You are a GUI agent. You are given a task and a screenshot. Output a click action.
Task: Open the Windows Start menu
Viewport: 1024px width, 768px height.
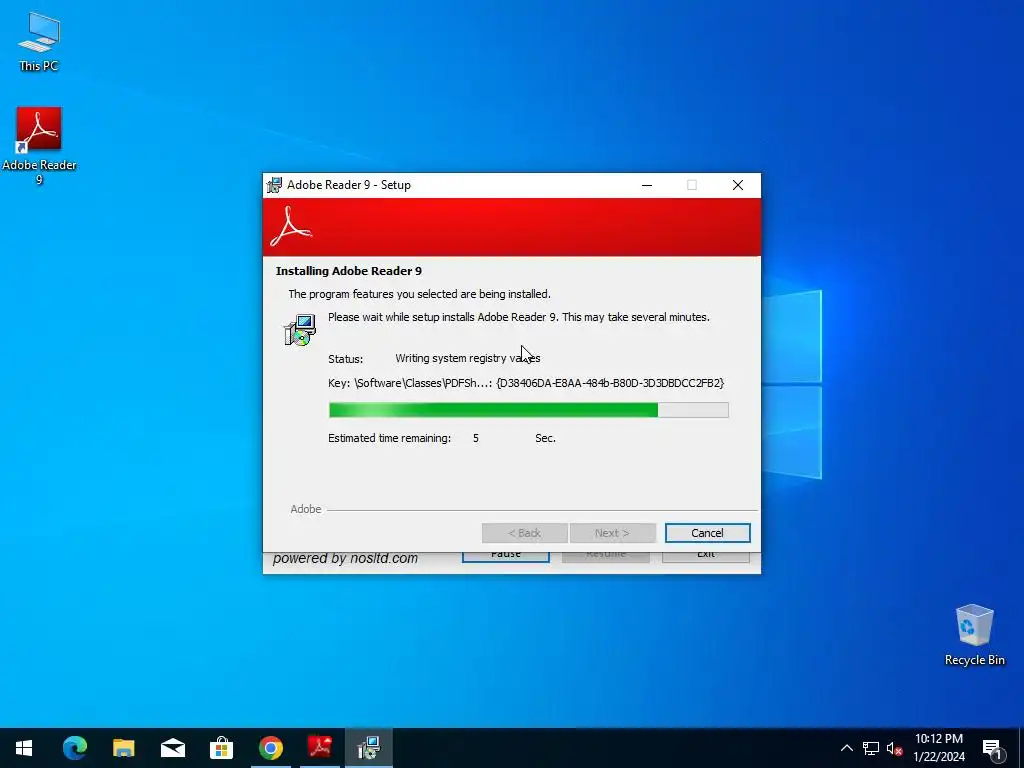click(x=24, y=748)
